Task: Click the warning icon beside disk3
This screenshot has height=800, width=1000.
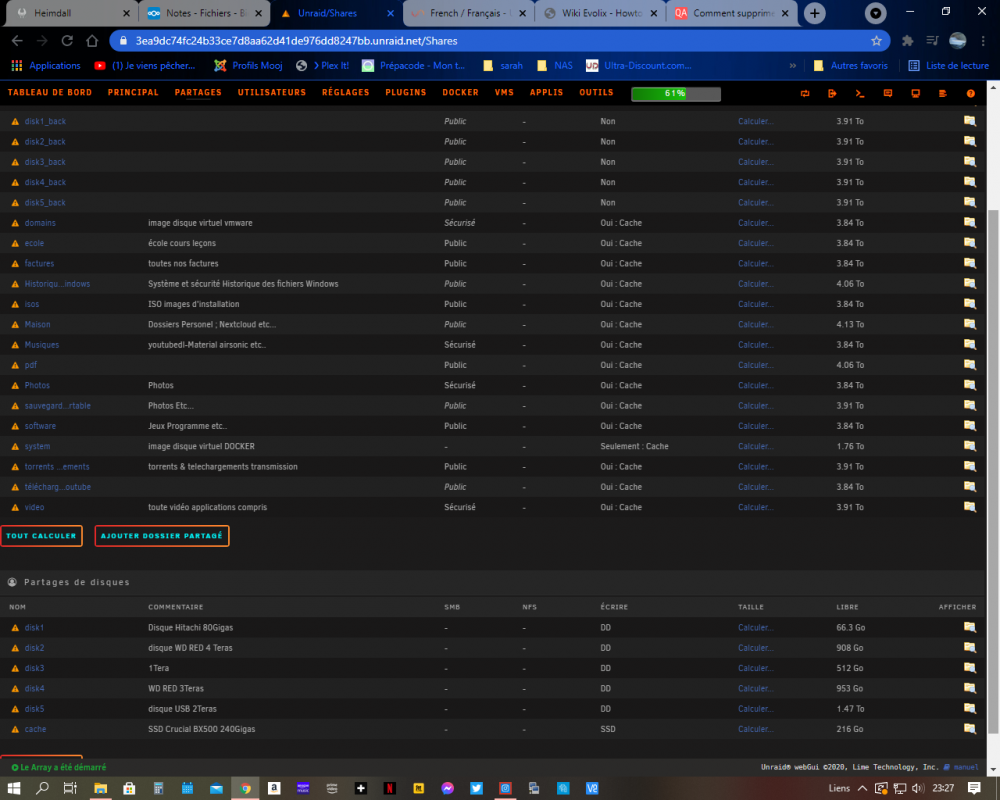Action: (x=15, y=669)
